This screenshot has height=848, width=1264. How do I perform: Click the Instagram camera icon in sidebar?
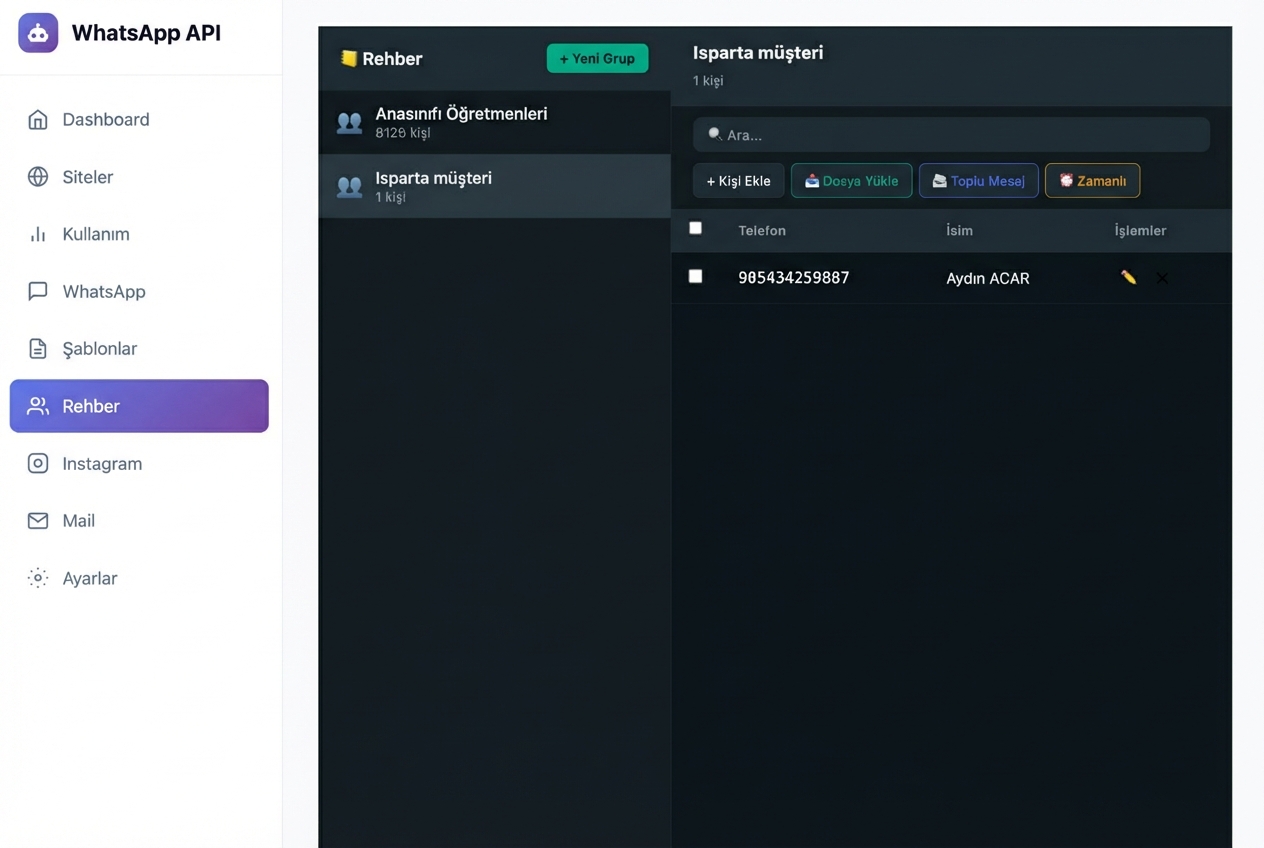[38, 463]
